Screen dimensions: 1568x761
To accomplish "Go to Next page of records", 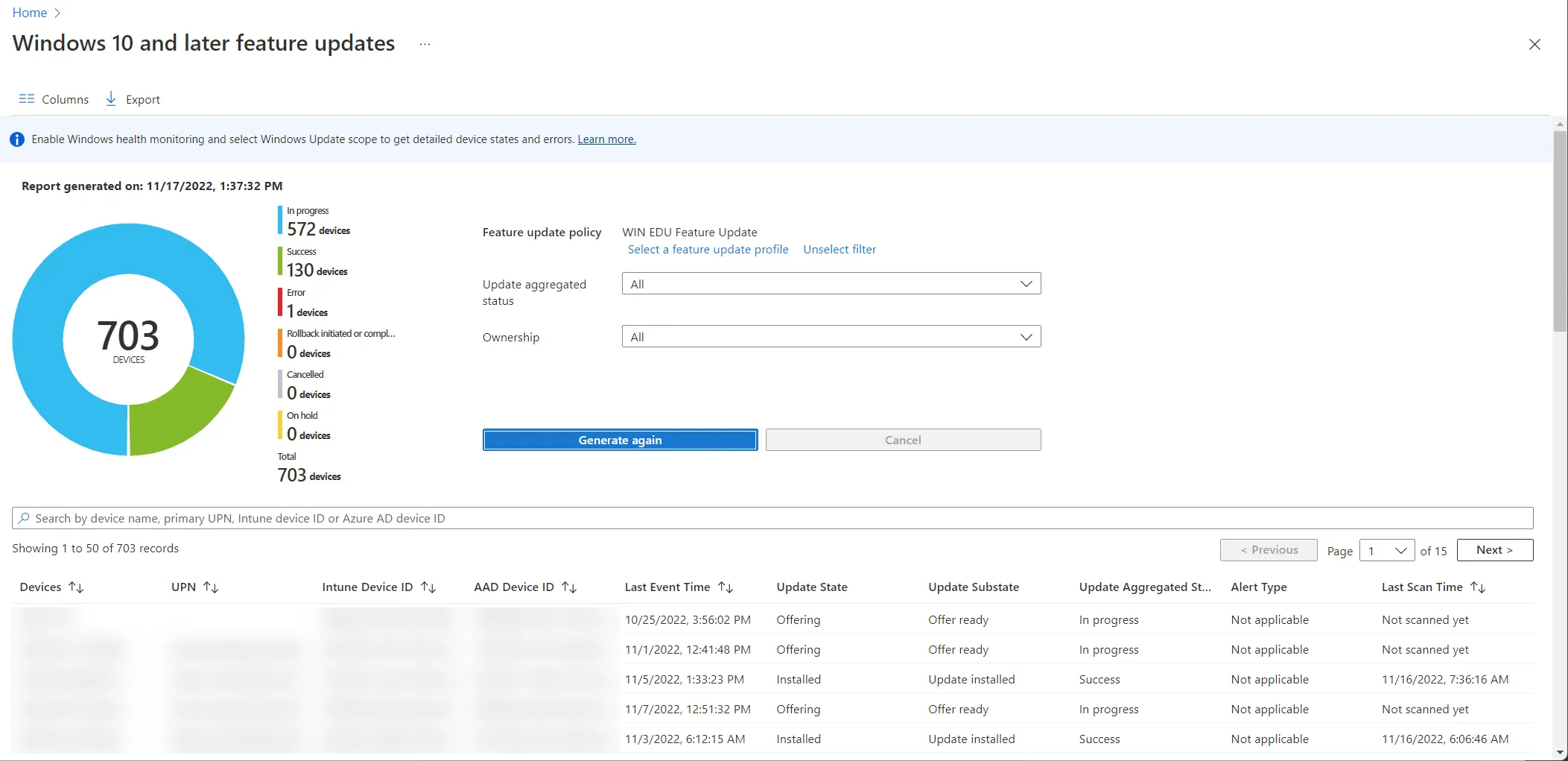I will coord(1495,550).
